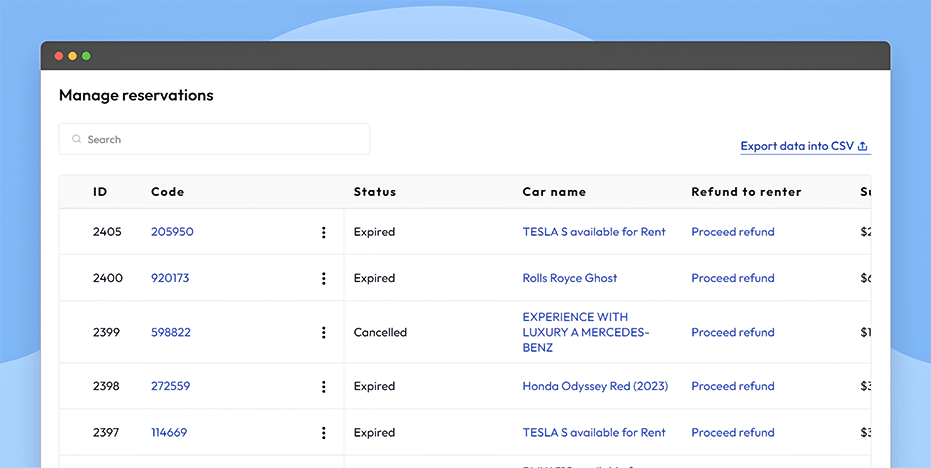Screen dimensions: 931x468
Task: Open TESLA S car link in row 2405
Action: pyautogui.click(x=594, y=232)
